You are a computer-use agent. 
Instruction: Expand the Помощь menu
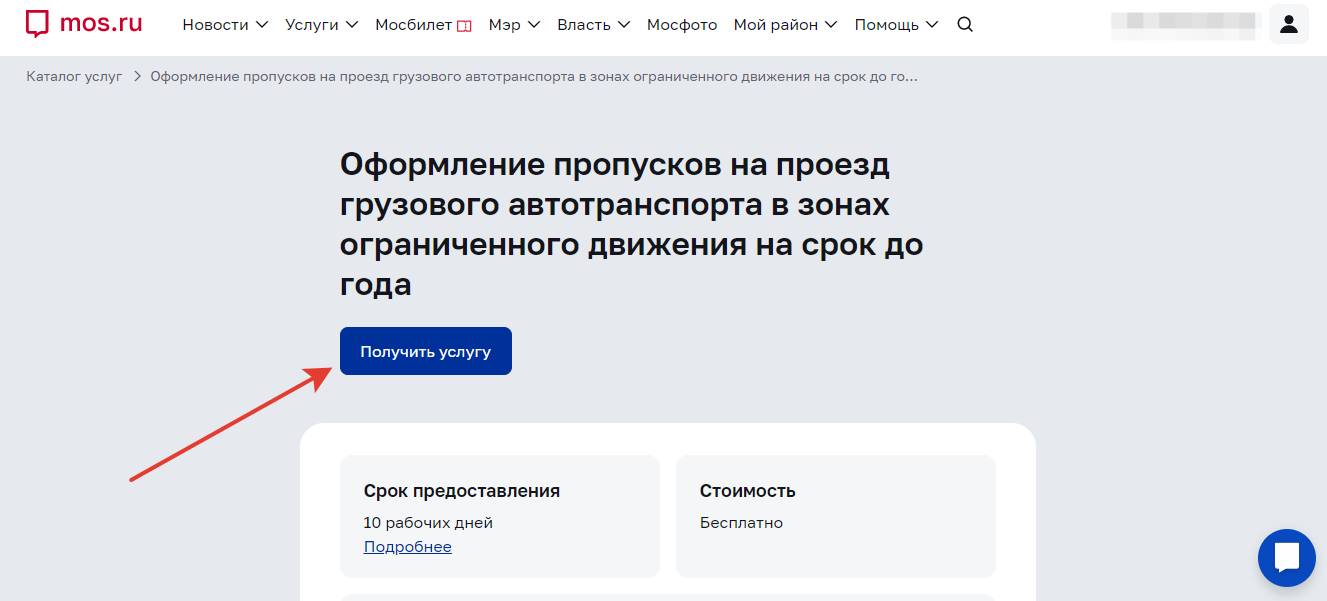point(896,25)
